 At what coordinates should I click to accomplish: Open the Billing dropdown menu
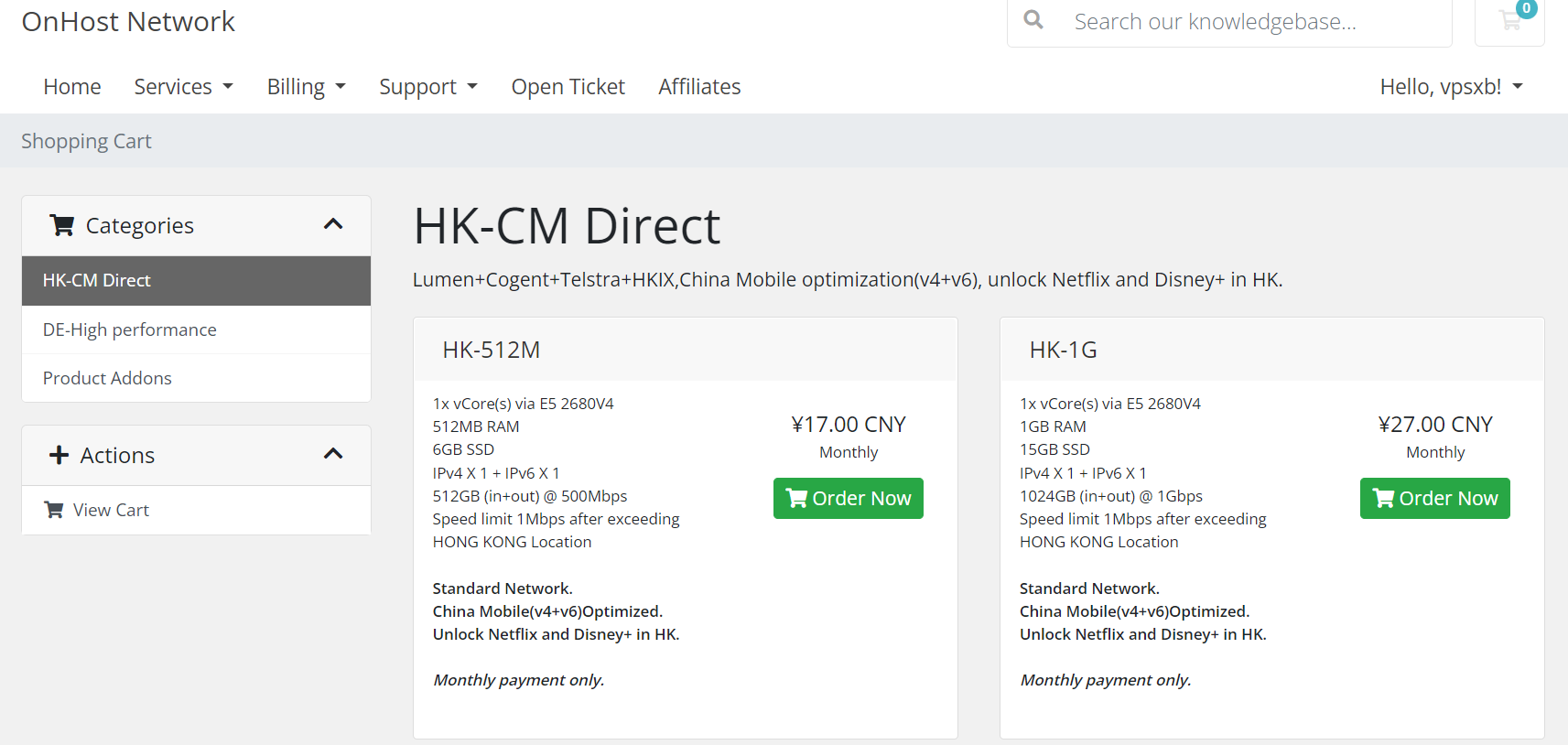[x=306, y=87]
